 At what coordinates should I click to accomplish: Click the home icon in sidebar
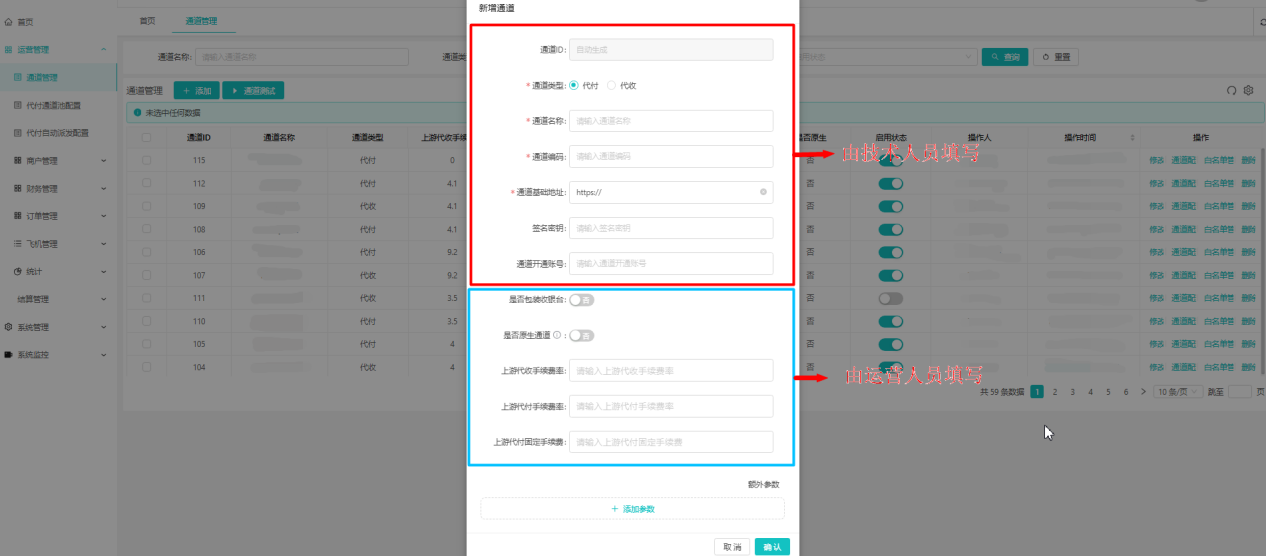[x=9, y=21]
